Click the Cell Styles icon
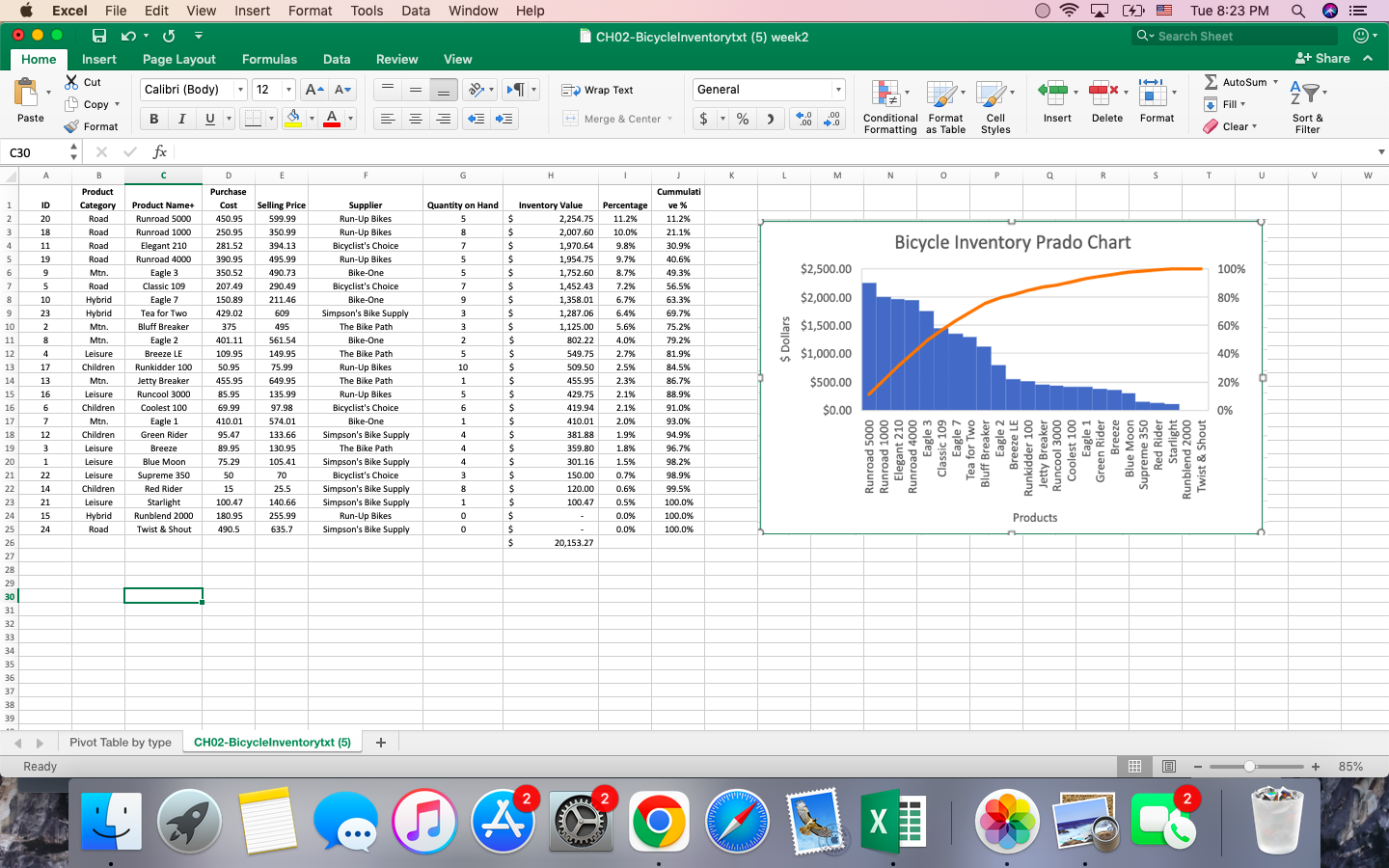This screenshot has width=1389, height=868. point(994,106)
